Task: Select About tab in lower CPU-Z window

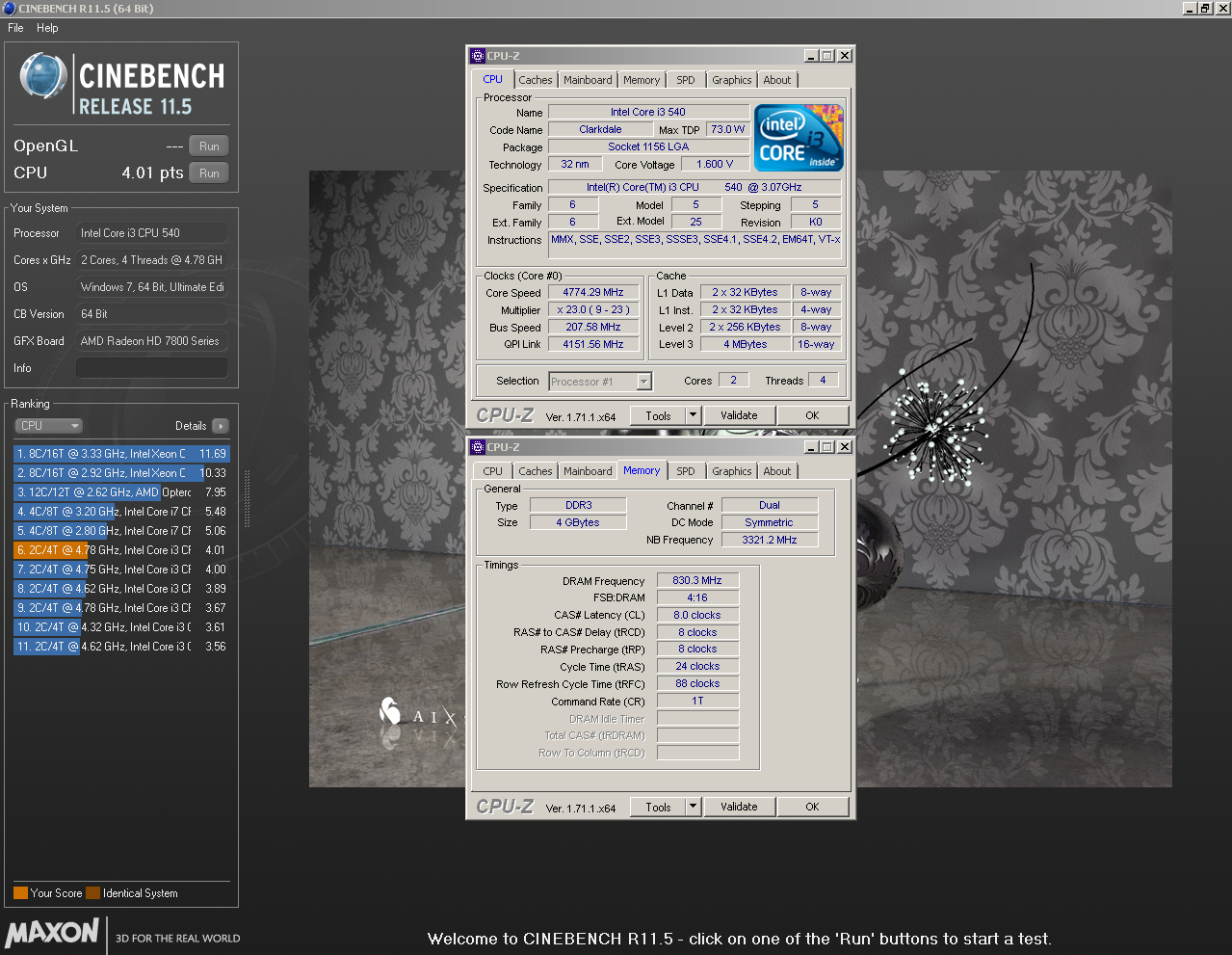Action: (x=777, y=471)
